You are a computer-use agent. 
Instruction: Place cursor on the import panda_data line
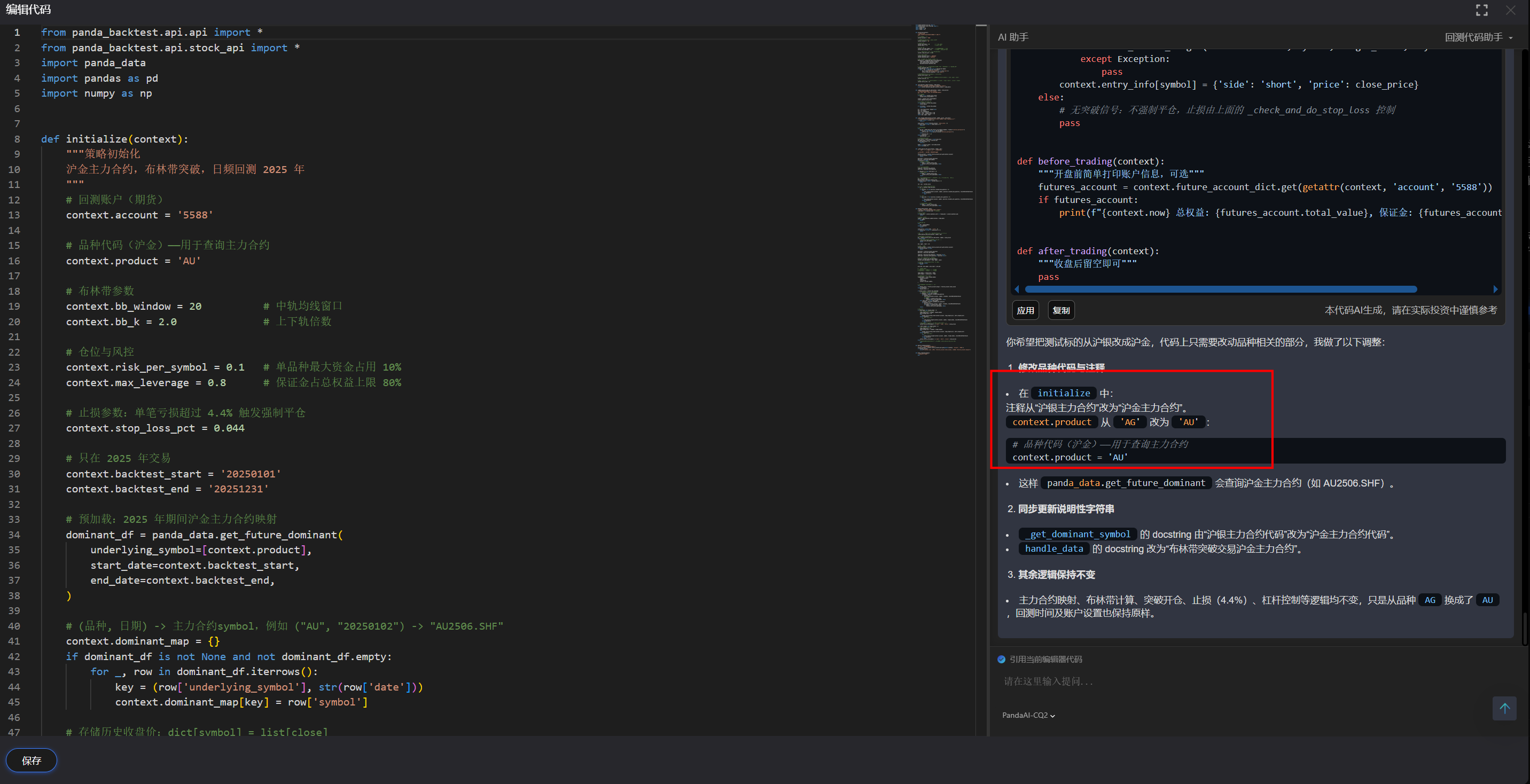(x=93, y=63)
